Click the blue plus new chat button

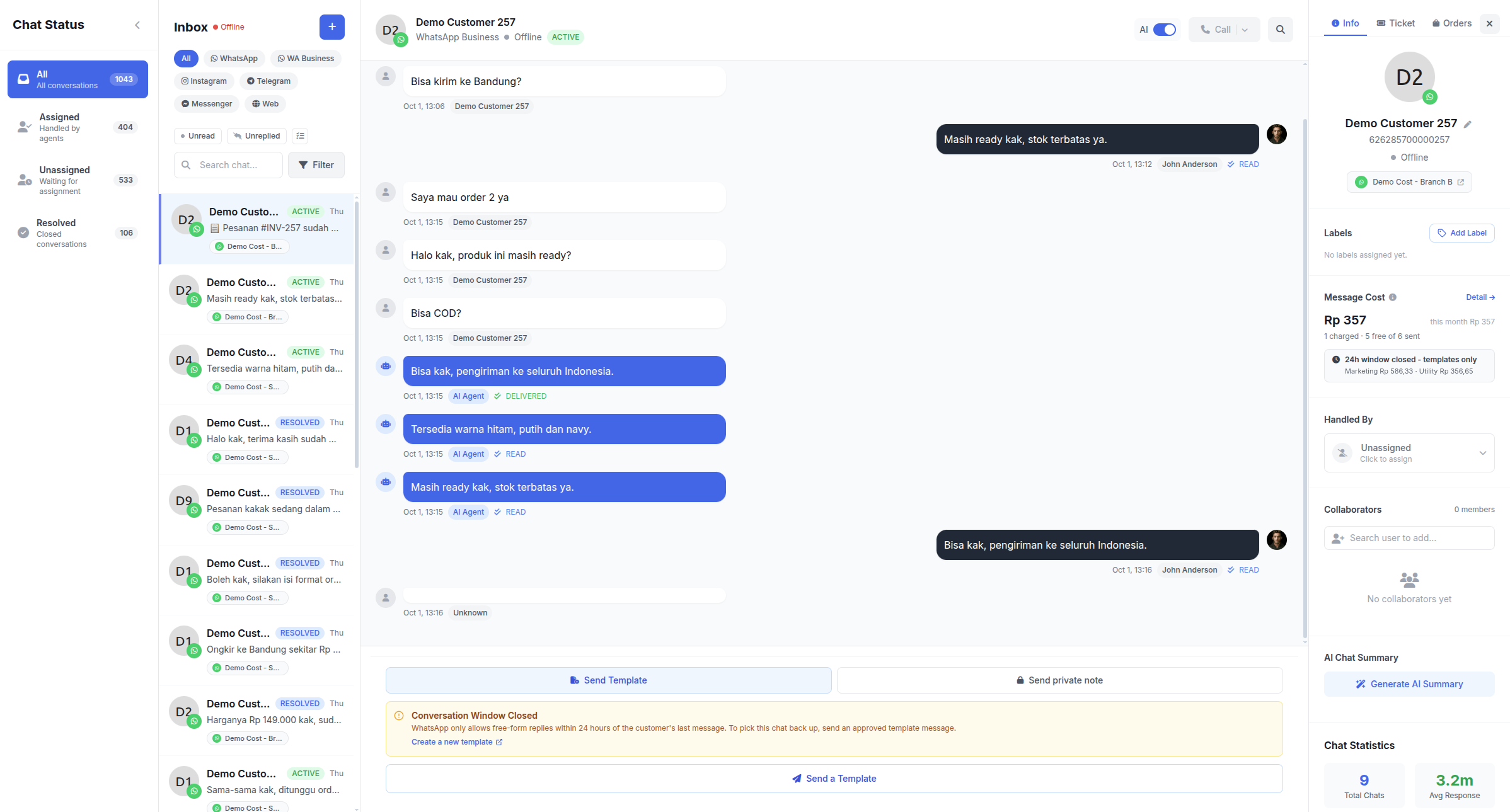[x=331, y=27]
